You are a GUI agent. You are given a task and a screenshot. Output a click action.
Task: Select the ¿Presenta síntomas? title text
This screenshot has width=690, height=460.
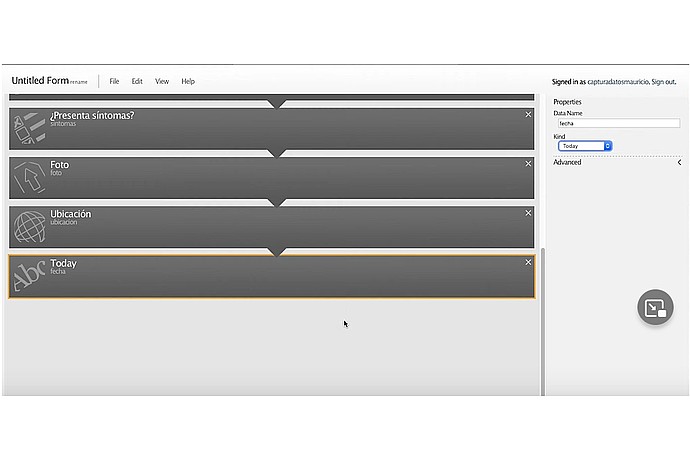pyautogui.click(x=92, y=115)
